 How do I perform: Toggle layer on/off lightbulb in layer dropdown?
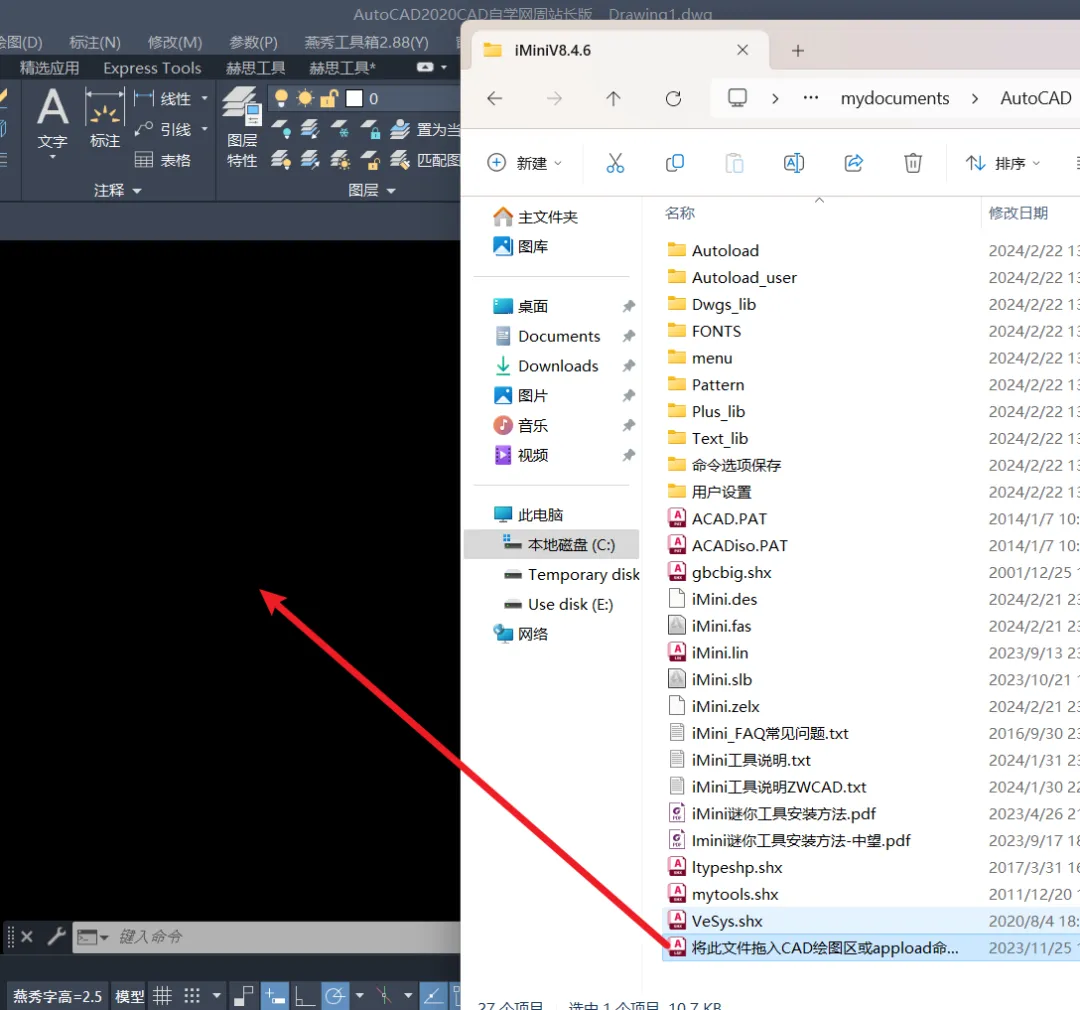coord(281,99)
